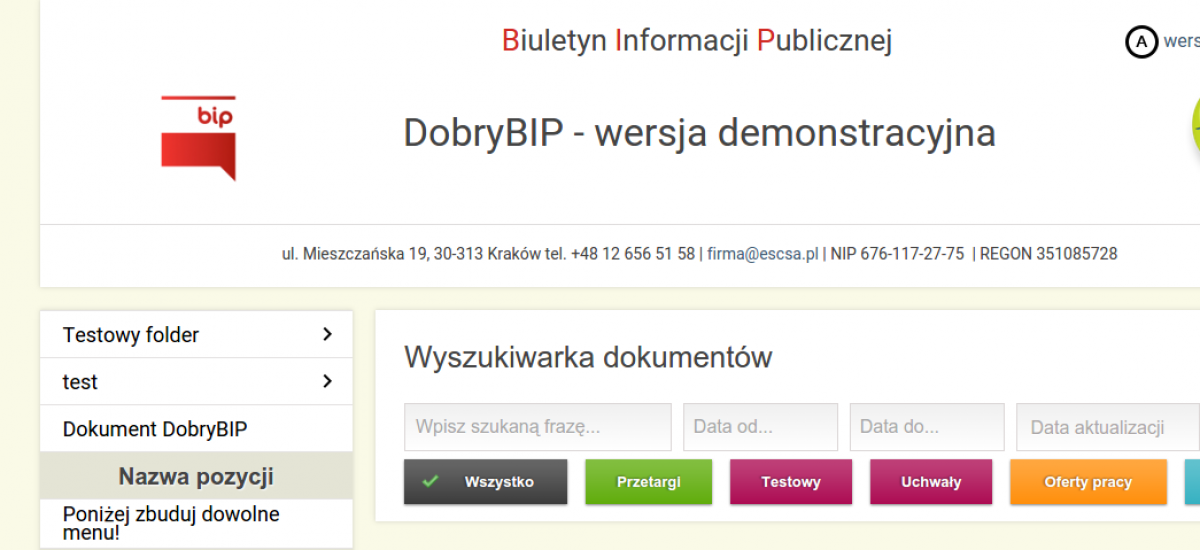Click the Biuletyn Informacji Publicznej heading
This screenshot has height=550, width=1200.
697,41
